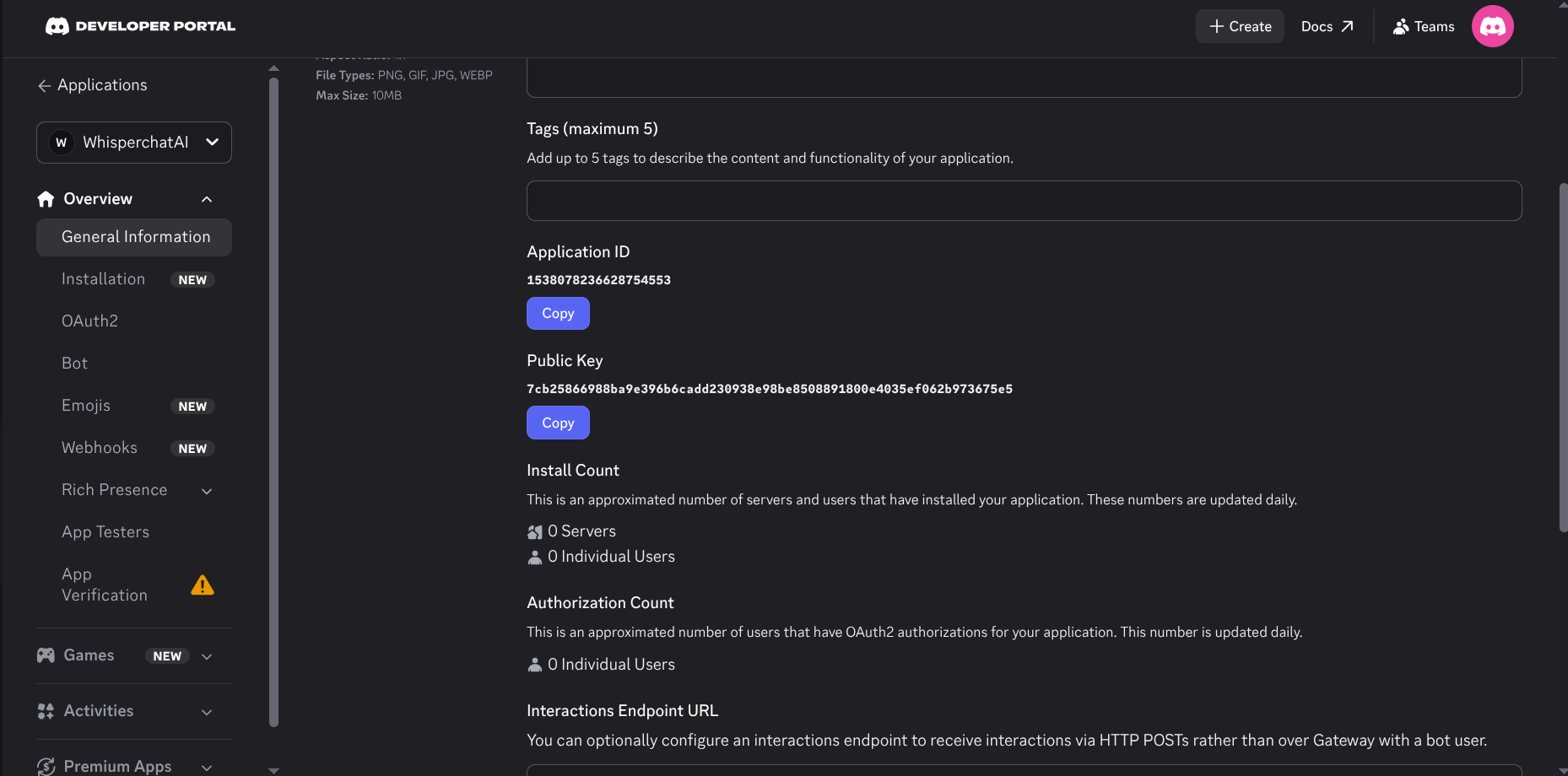Viewport: 1568px width, 776px height.
Task: Click the sidebar vertical scrollbar
Action: 273,401
